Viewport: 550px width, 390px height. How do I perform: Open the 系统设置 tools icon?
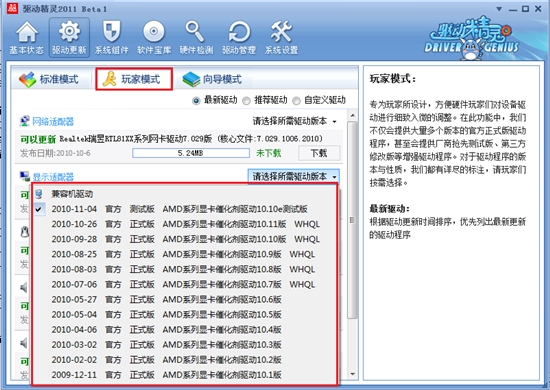pyautogui.click(x=281, y=37)
